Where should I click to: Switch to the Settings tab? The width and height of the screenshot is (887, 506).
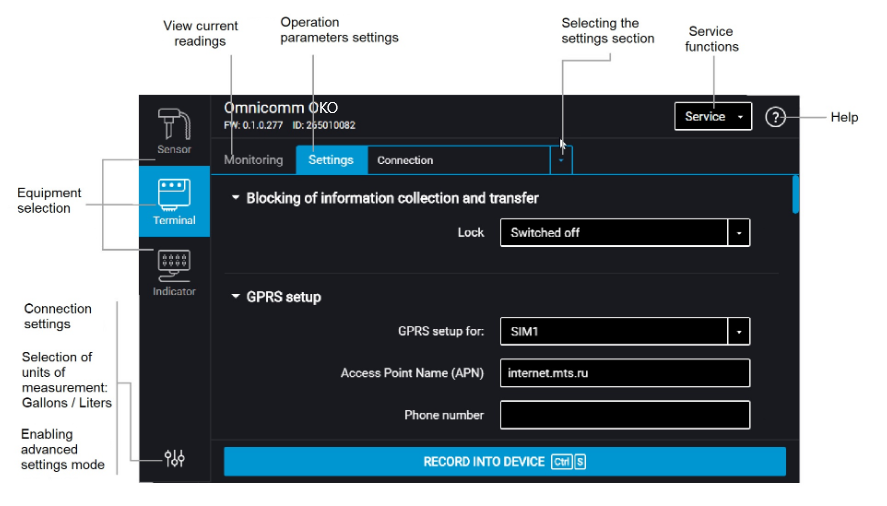click(x=331, y=160)
